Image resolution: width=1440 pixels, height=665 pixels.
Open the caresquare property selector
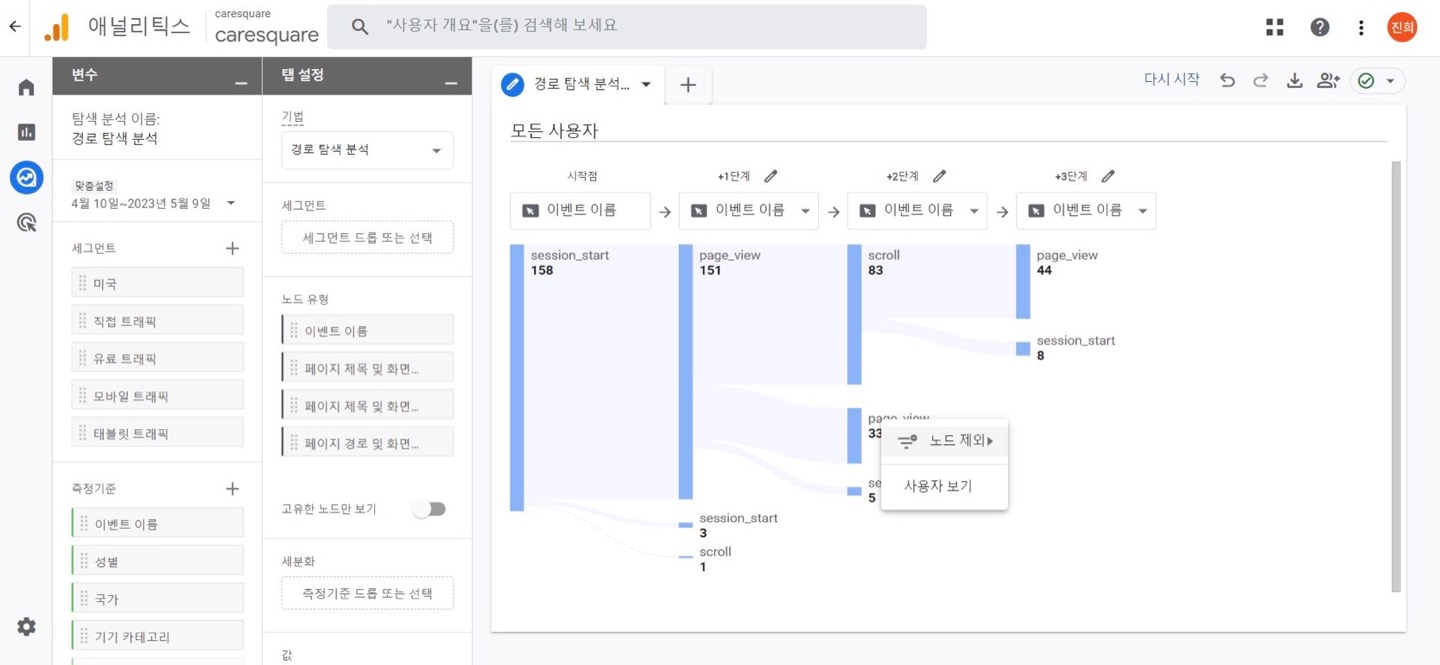266,28
